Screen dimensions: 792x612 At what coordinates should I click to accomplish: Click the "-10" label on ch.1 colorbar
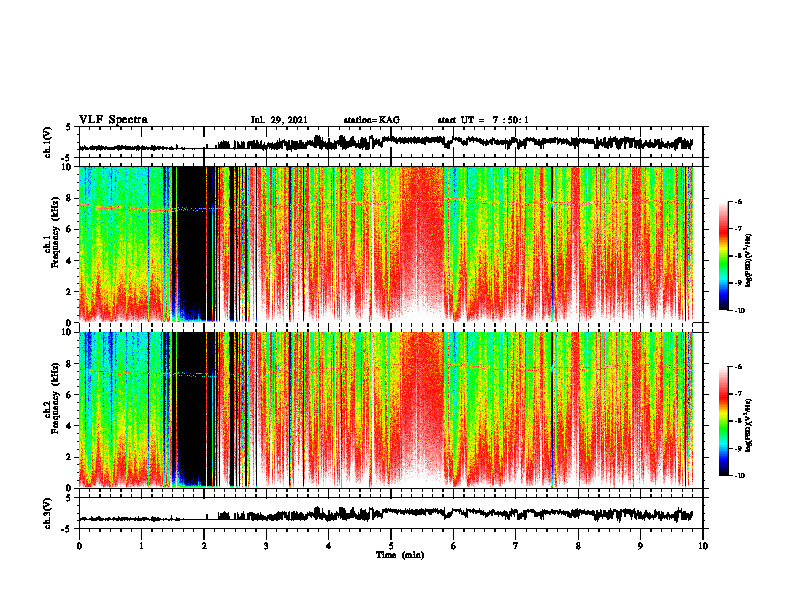[x=741, y=311]
